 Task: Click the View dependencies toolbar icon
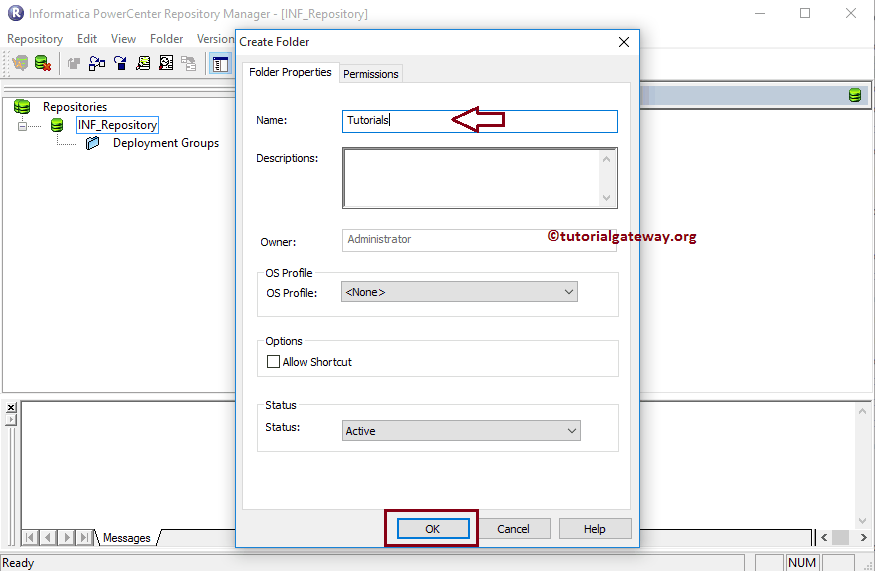(x=143, y=64)
